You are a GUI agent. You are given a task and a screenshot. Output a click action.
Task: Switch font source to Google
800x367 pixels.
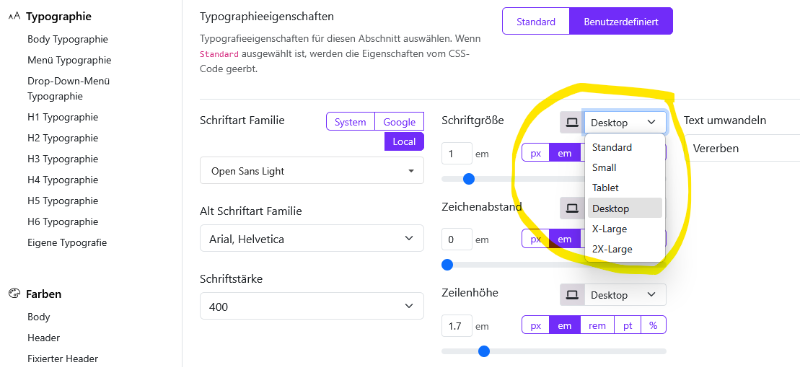point(399,122)
